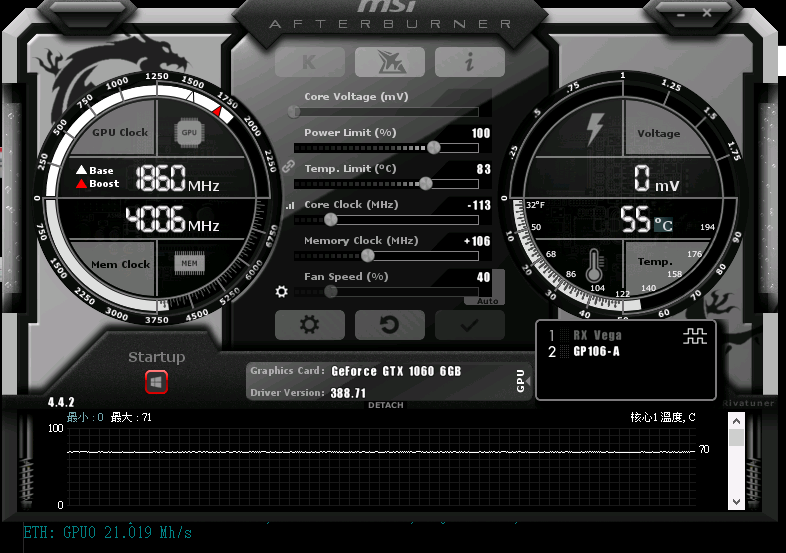The image size is (786, 553).
Task: Click the Power Limit slider handle
Action: [x=433, y=148]
